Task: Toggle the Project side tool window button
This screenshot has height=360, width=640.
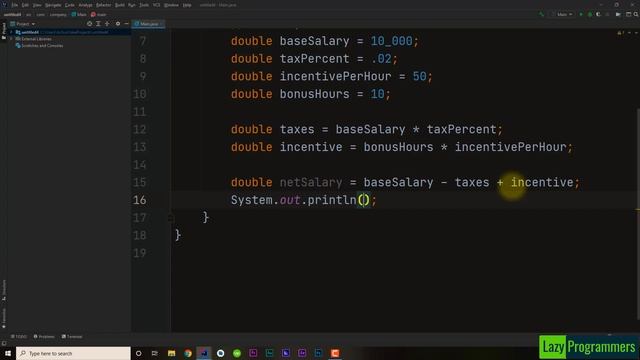Action: pos(4,31)
